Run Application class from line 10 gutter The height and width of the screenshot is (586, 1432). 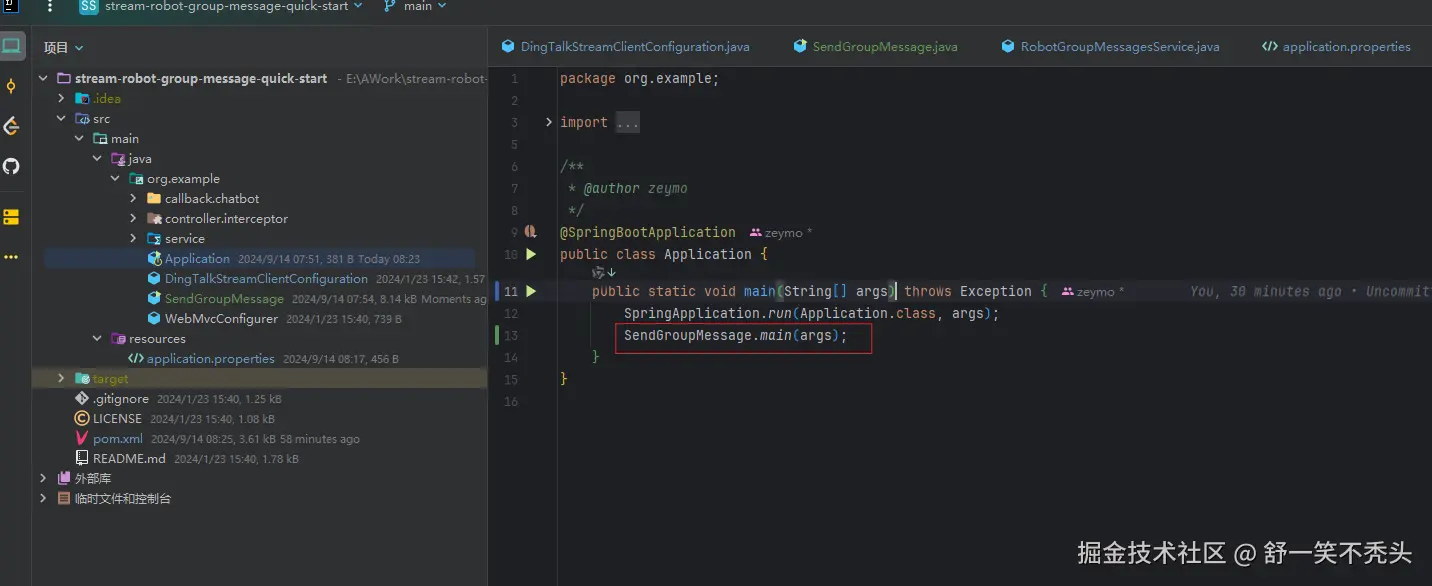click(531, 254)
